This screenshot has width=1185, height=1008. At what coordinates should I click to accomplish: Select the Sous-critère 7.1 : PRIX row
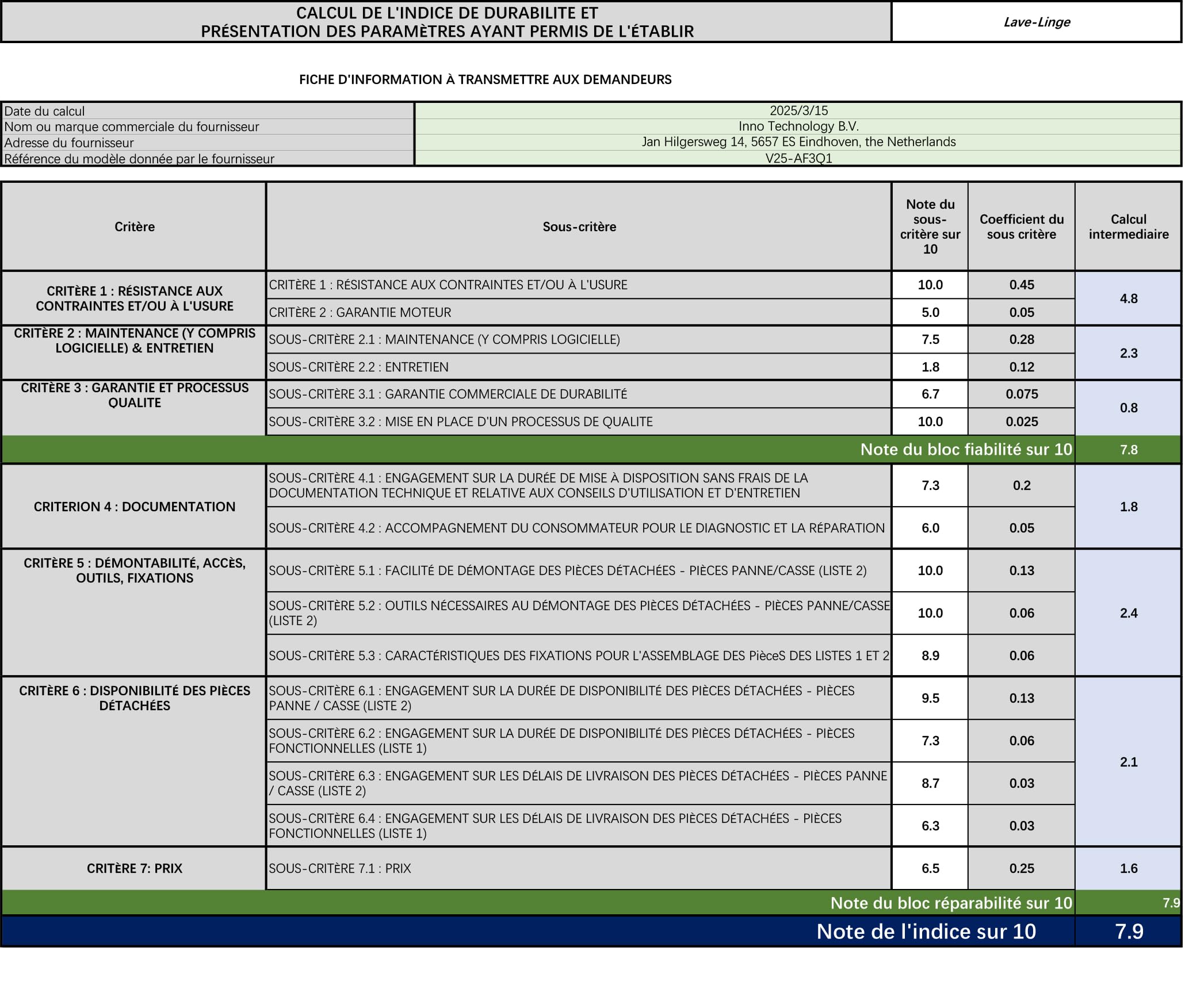click(579, 868)
